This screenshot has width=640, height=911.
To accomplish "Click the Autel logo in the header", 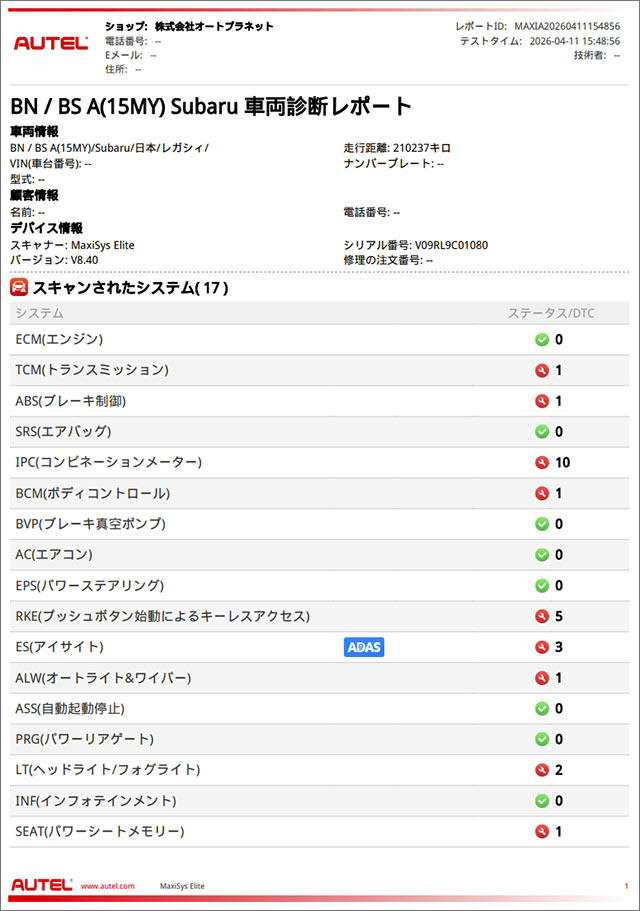I will (x=51, y=42).
